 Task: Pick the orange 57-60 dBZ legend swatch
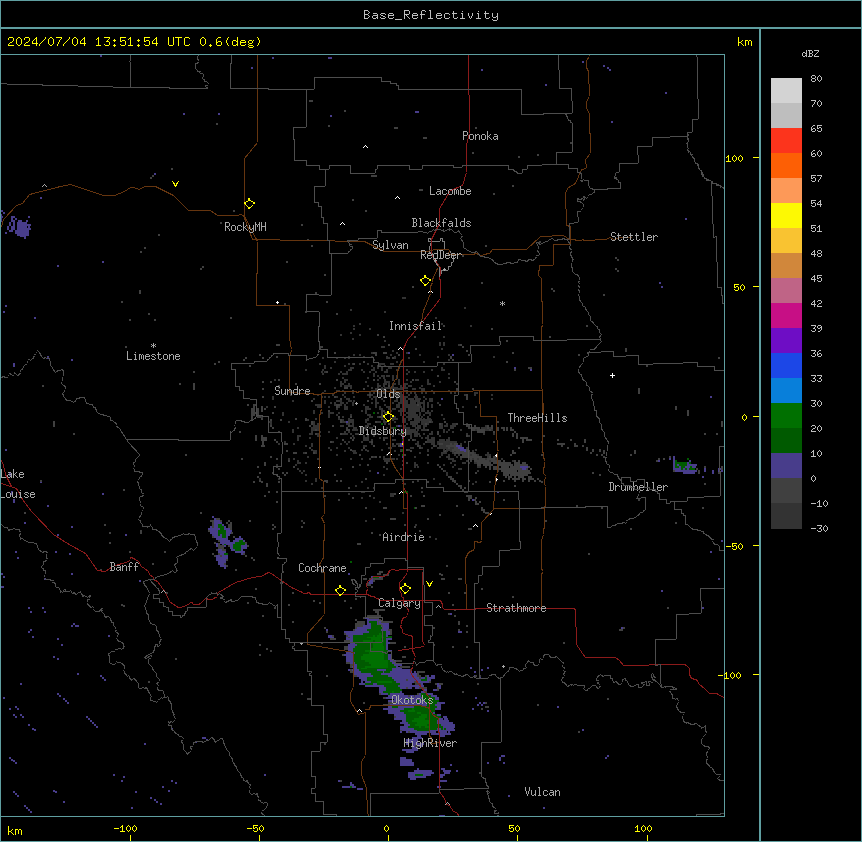[x=786, y=165]
